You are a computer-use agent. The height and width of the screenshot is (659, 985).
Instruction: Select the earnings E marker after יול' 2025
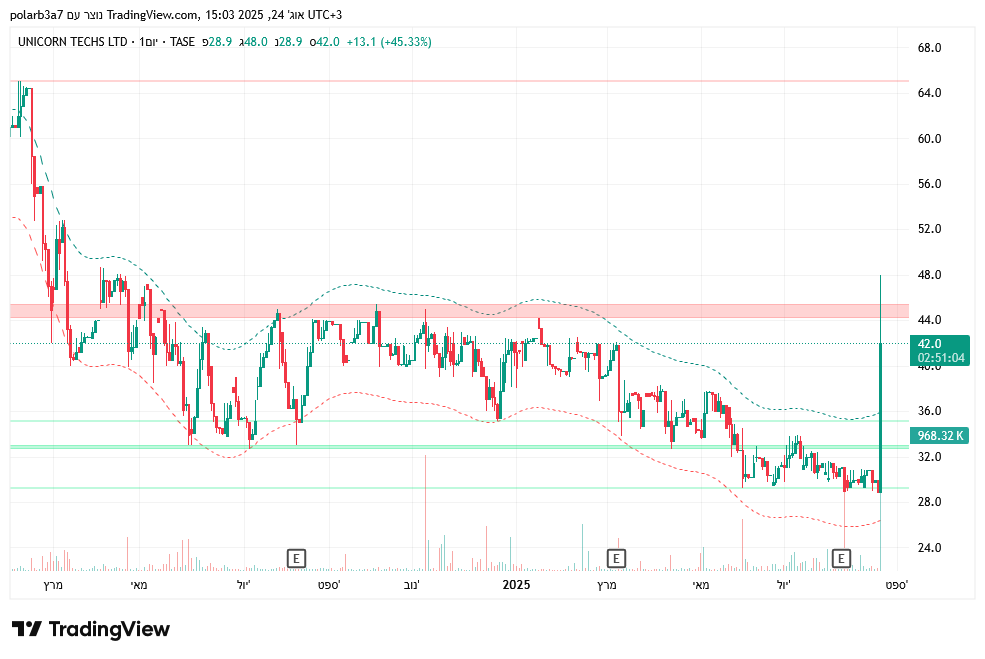tap(841, 558)
